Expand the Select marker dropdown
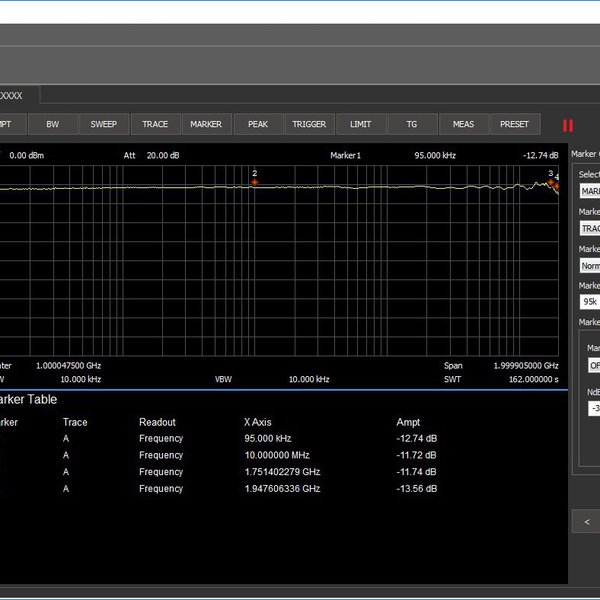This screenshot has height=600, width=600. click(x=589, y=191)
